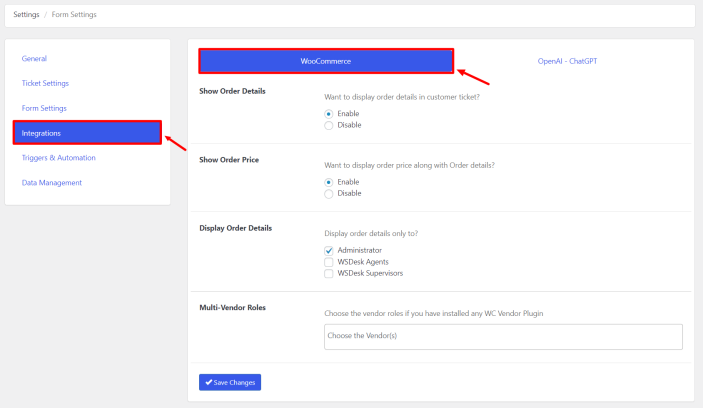
Task: Select Form Settings in sidebar
Action: click(x=44, y=108)
